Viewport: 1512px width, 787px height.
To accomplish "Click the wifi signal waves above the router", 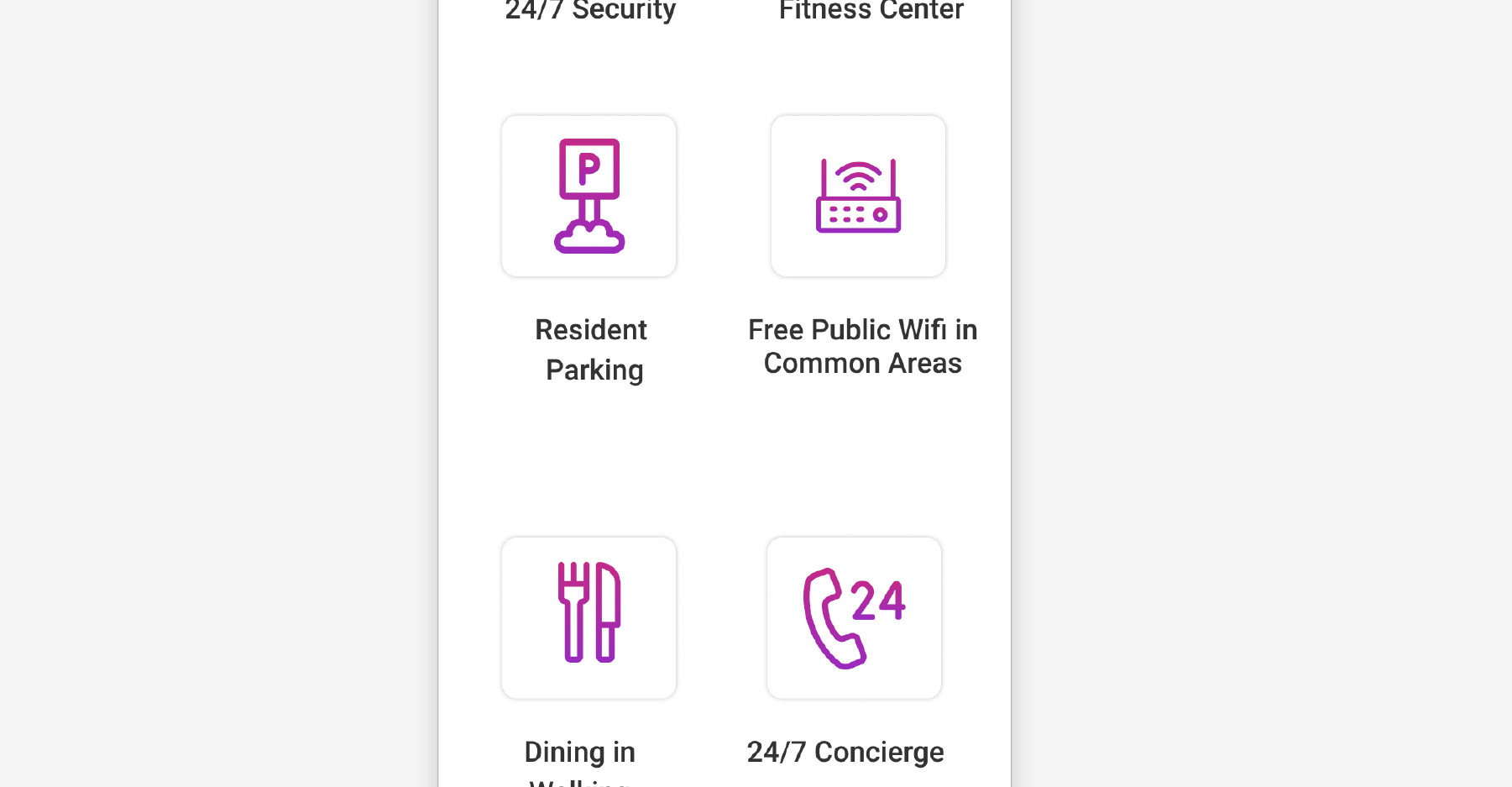I will [858, 176].
